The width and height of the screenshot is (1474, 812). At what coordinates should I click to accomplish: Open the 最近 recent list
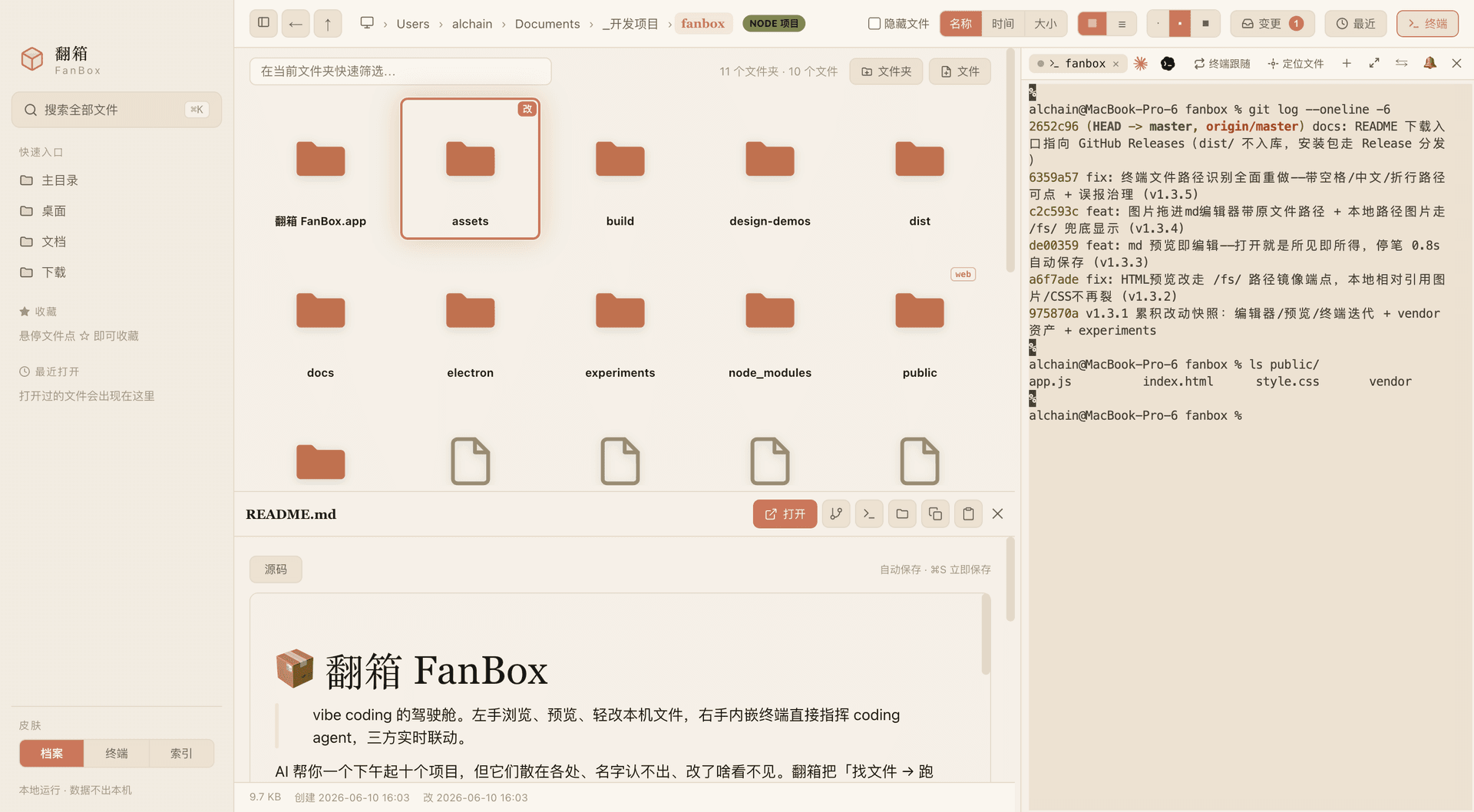[1356, 24]
